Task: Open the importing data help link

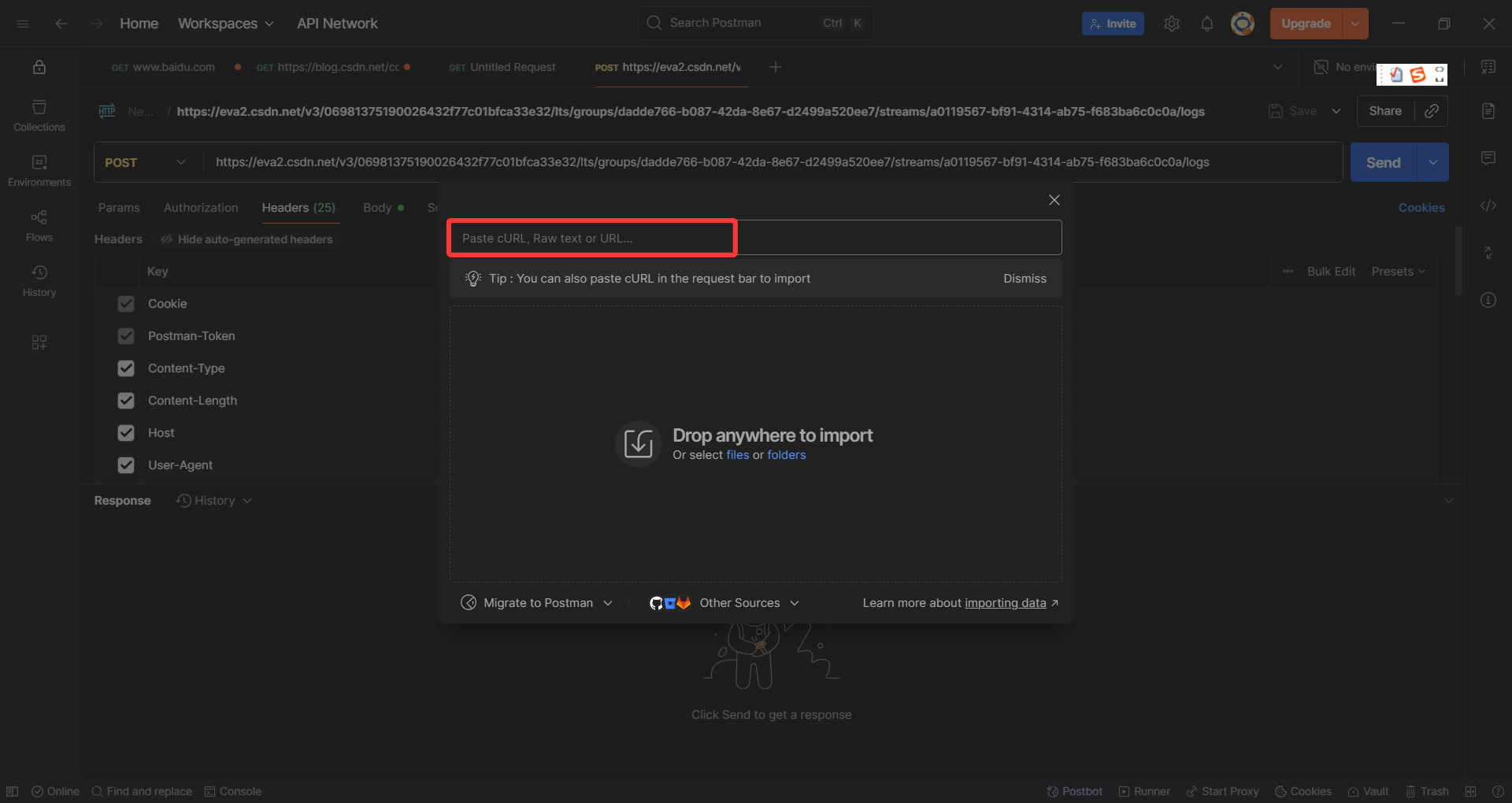Action: point(1006,603)
